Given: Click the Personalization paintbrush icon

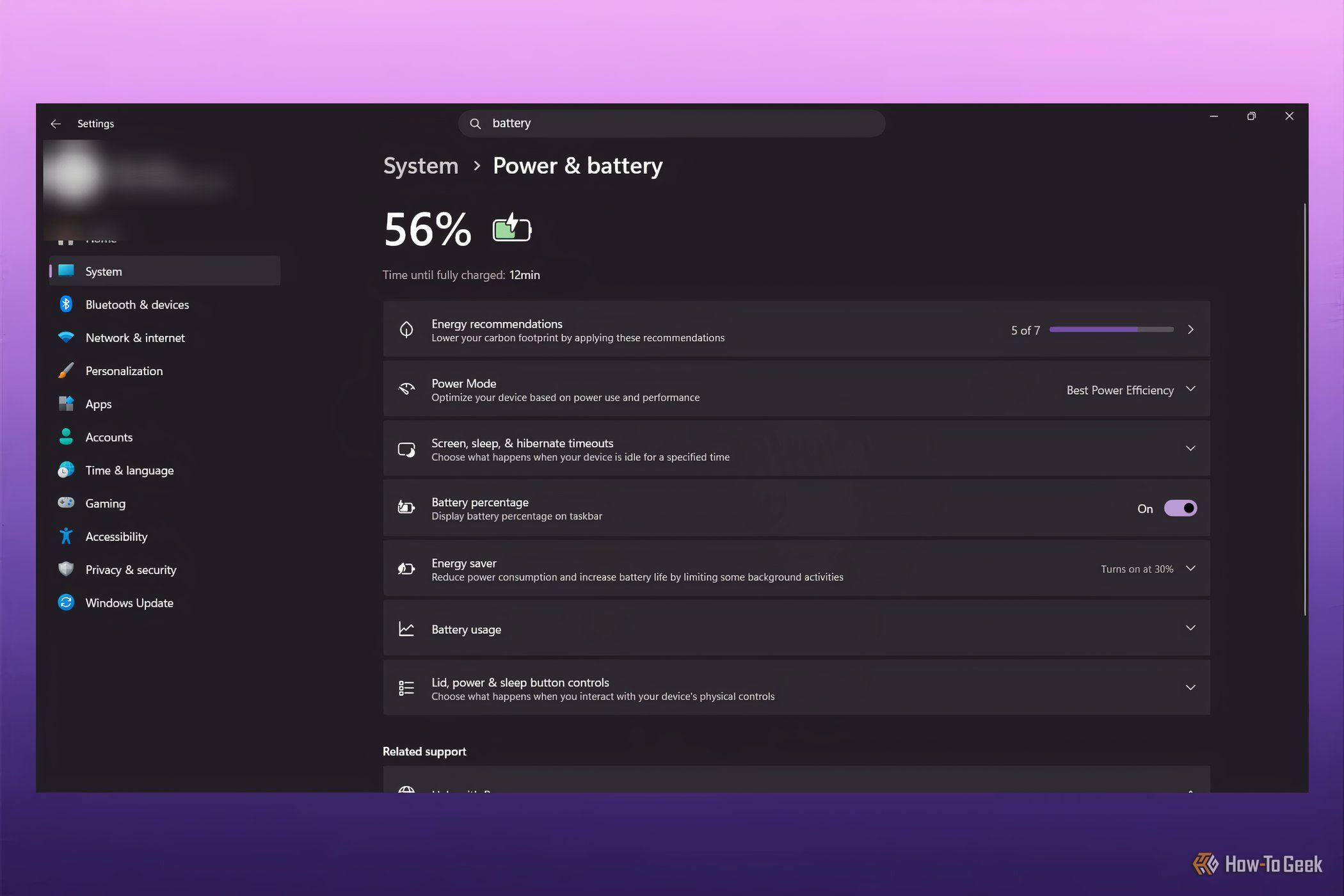Looking at the screenshot, I should (x=66, y=371).
